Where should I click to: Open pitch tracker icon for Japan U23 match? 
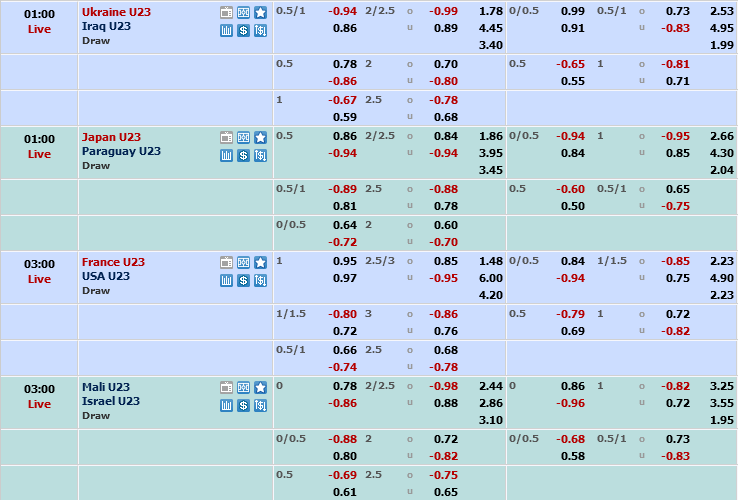243,137
